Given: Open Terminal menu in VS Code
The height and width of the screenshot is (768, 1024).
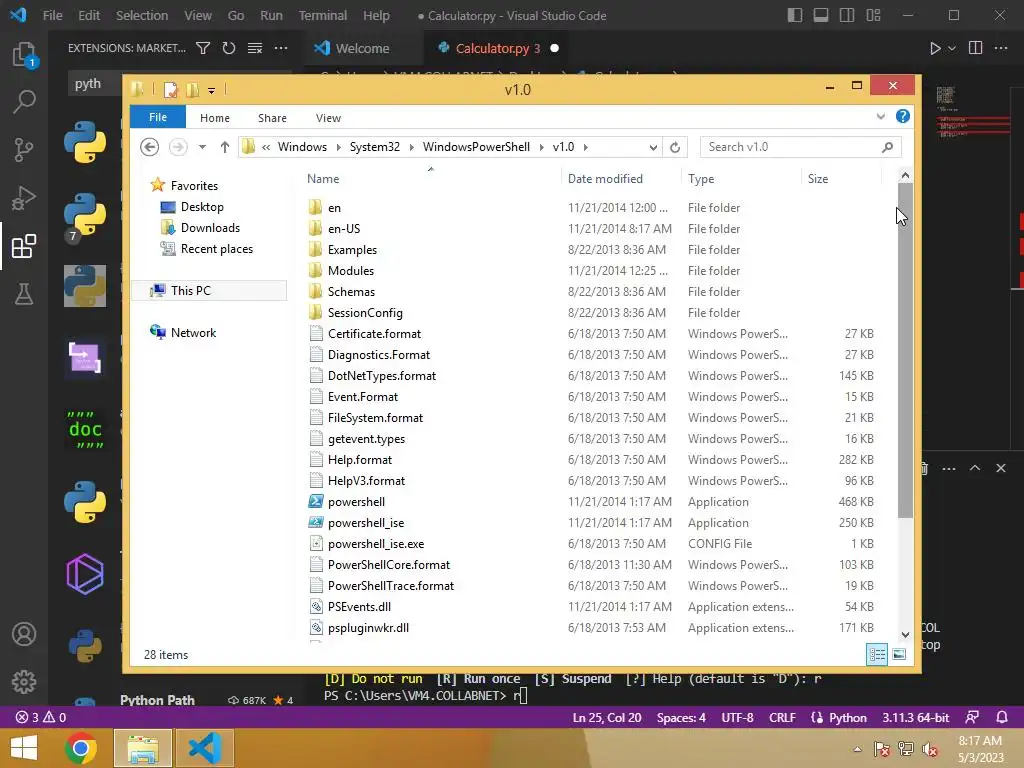Looking at the screenshot, I should pos(323,15).
